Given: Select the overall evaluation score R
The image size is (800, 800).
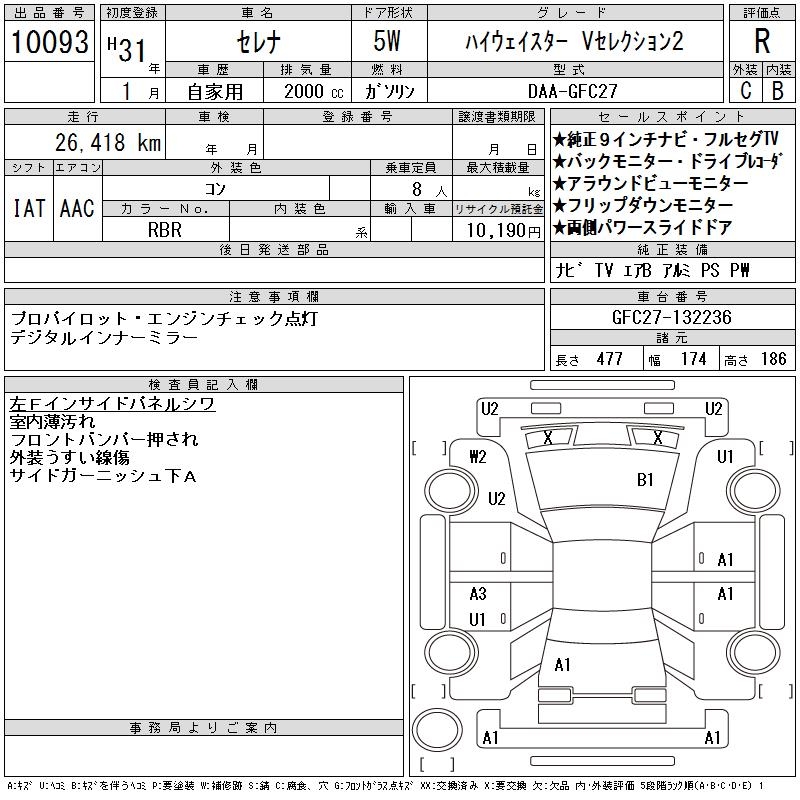Looking at the screenshot, I should tap(762, 41).
